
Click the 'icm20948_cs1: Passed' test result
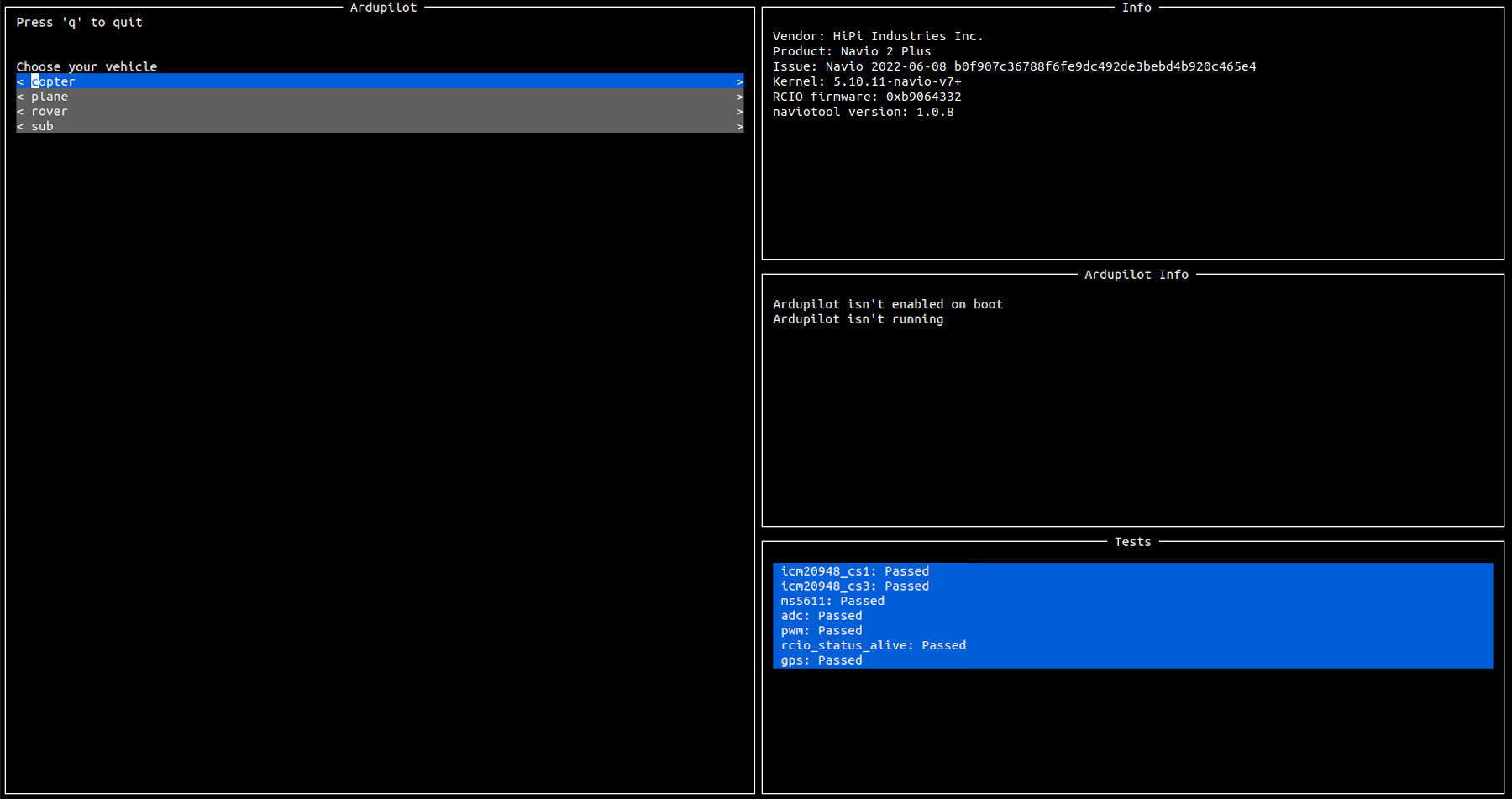coord(855,571)
